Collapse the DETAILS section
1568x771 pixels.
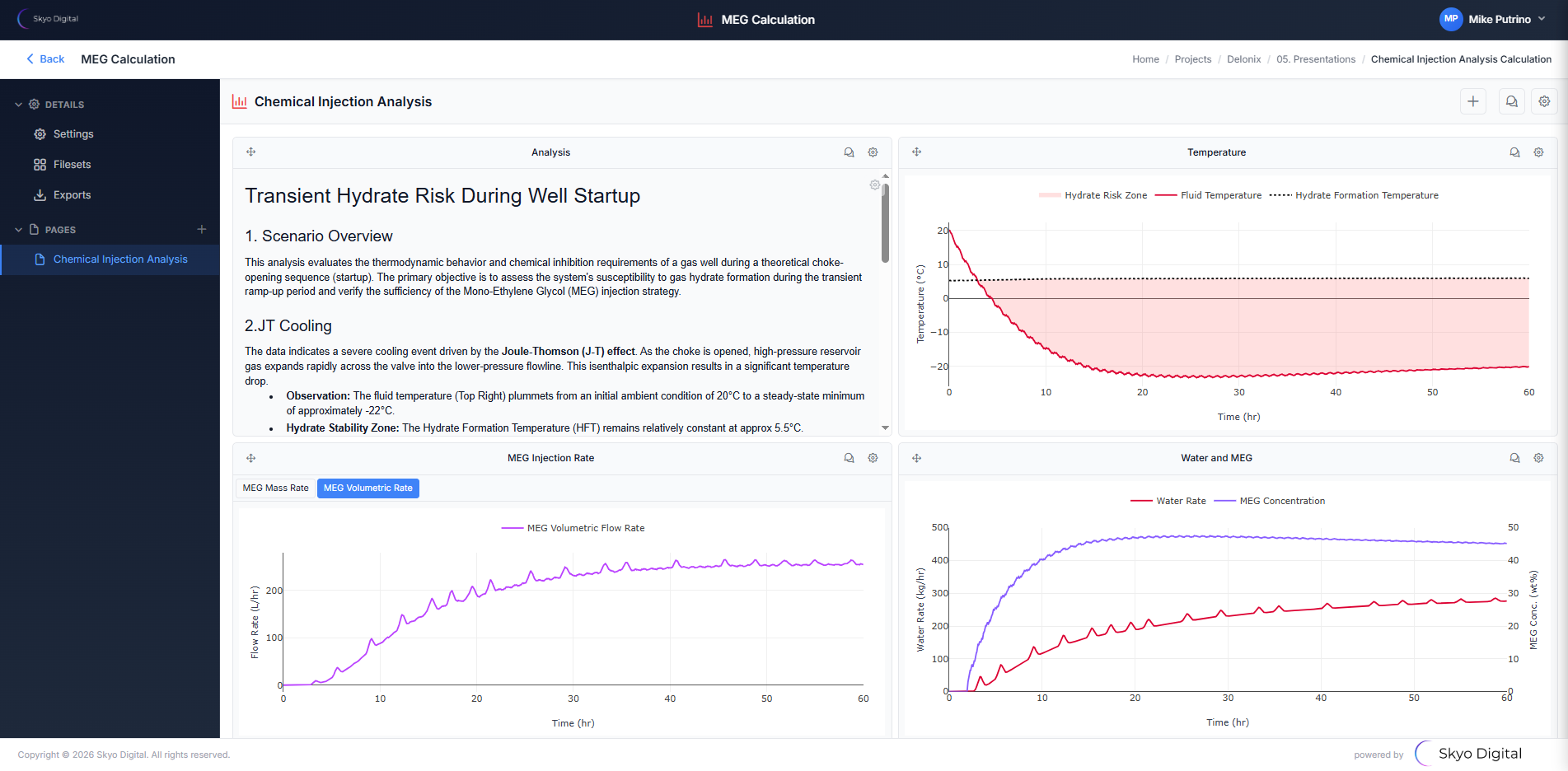tap(18, 104)
